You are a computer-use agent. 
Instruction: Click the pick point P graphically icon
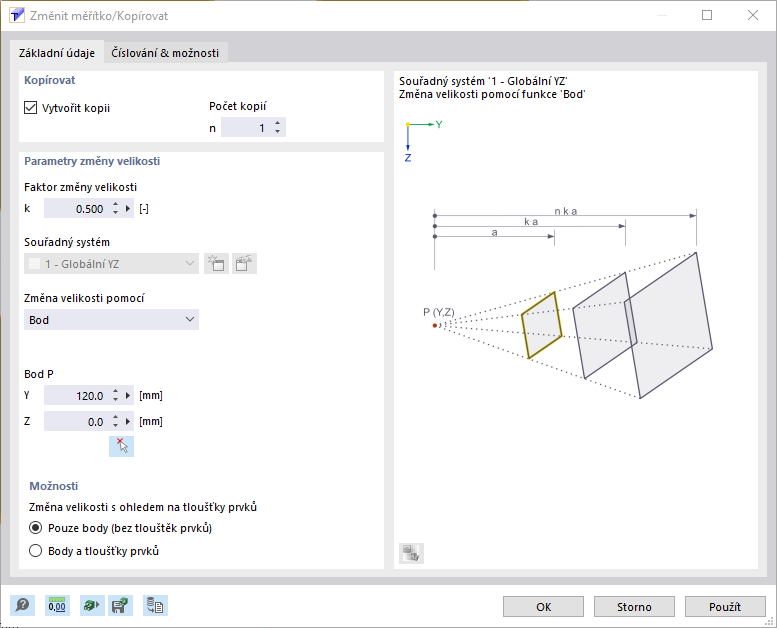click(x=121, y=446)
